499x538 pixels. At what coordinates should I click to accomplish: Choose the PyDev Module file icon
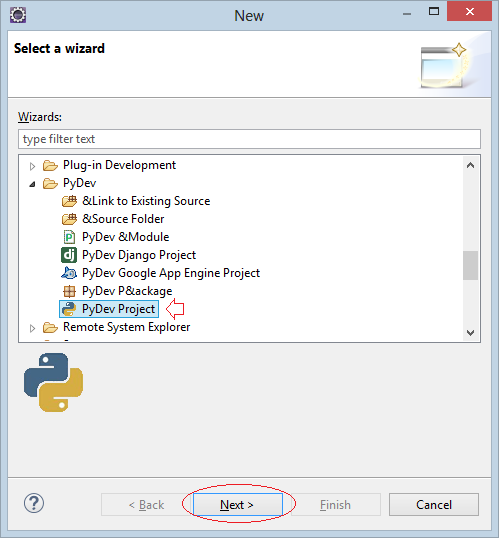tap(69, 237)
